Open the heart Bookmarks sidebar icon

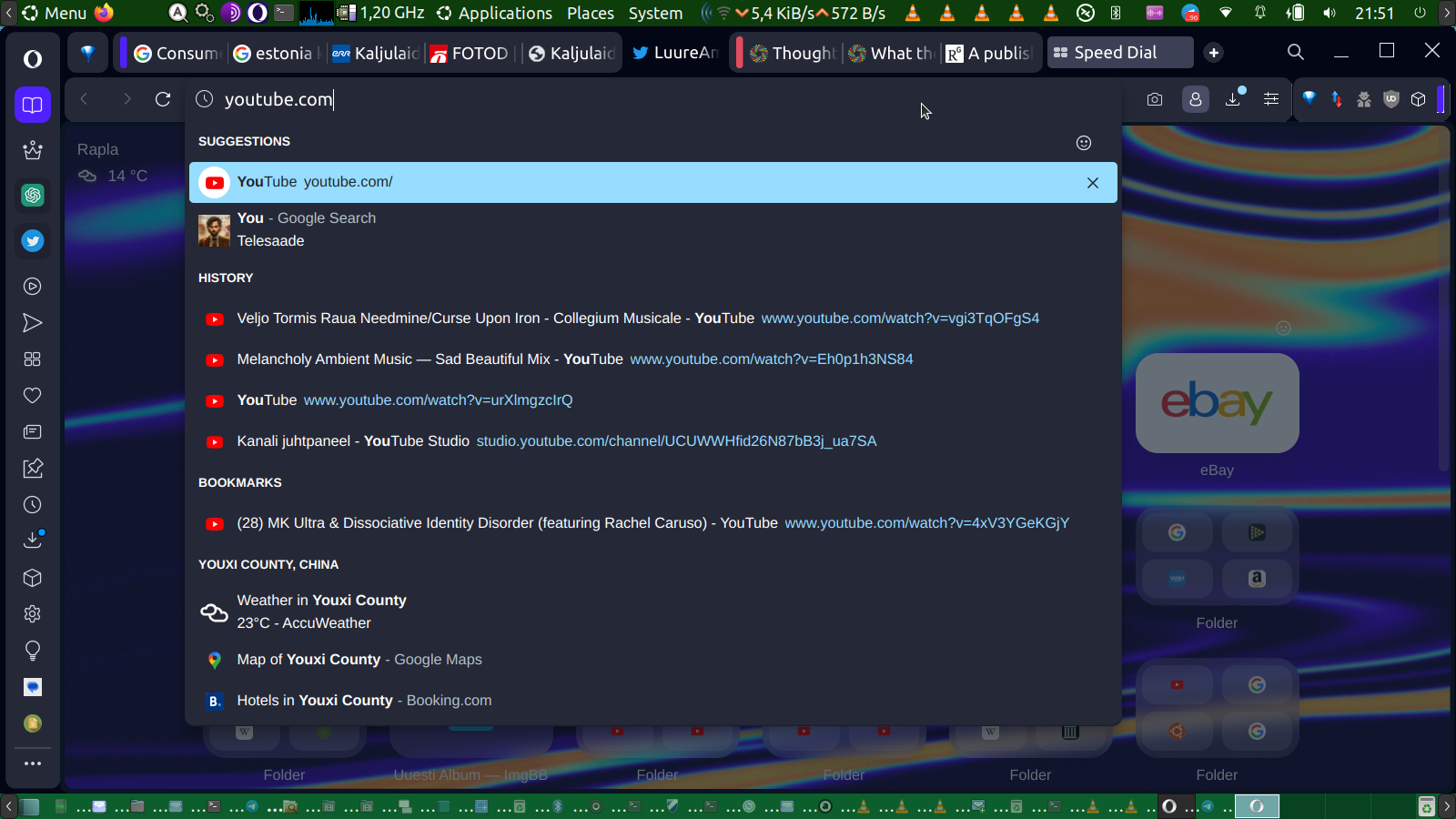coord(33,396)
